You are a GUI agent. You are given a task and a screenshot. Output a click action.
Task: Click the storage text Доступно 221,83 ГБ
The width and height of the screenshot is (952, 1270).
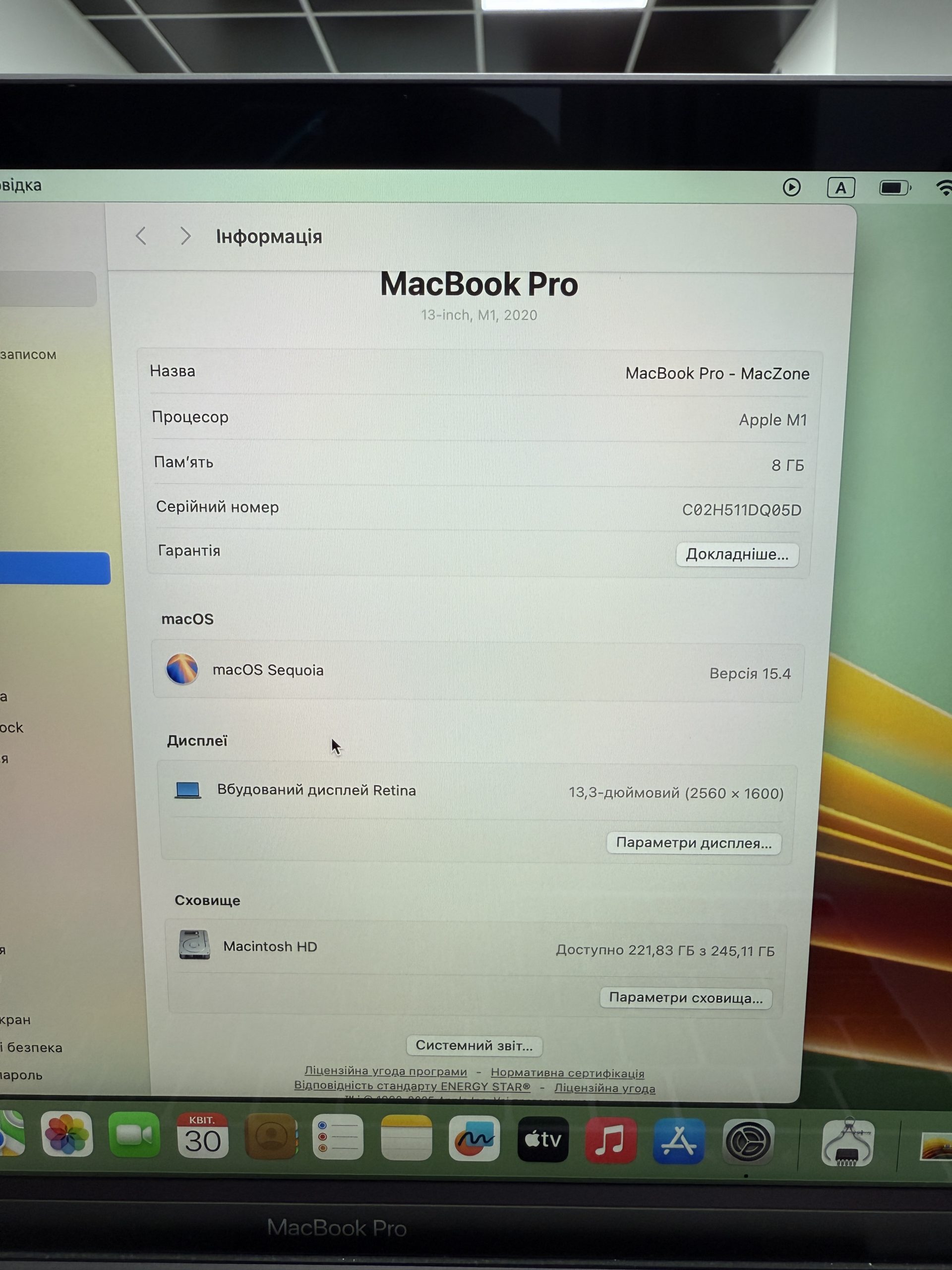coord(665,951)
